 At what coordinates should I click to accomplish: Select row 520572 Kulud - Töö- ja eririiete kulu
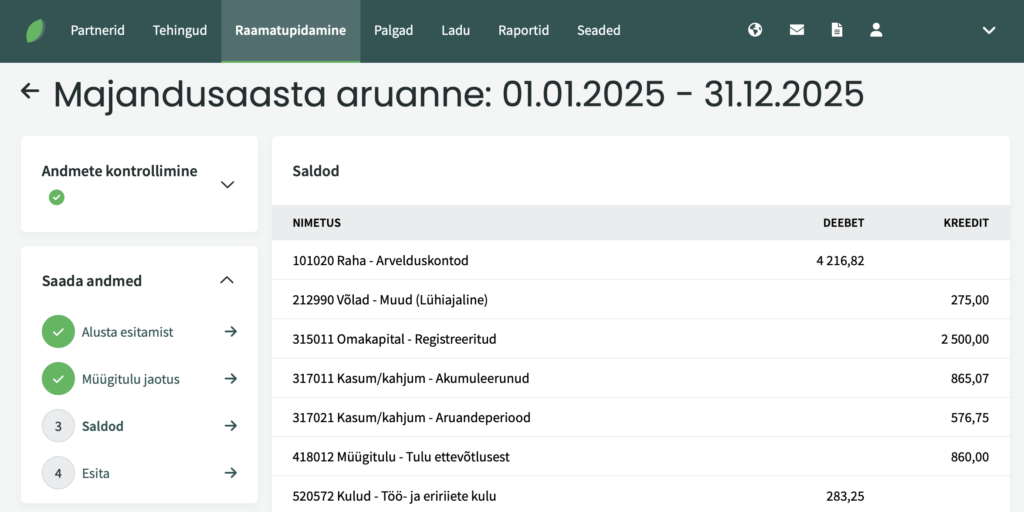(x=641, y=494)
